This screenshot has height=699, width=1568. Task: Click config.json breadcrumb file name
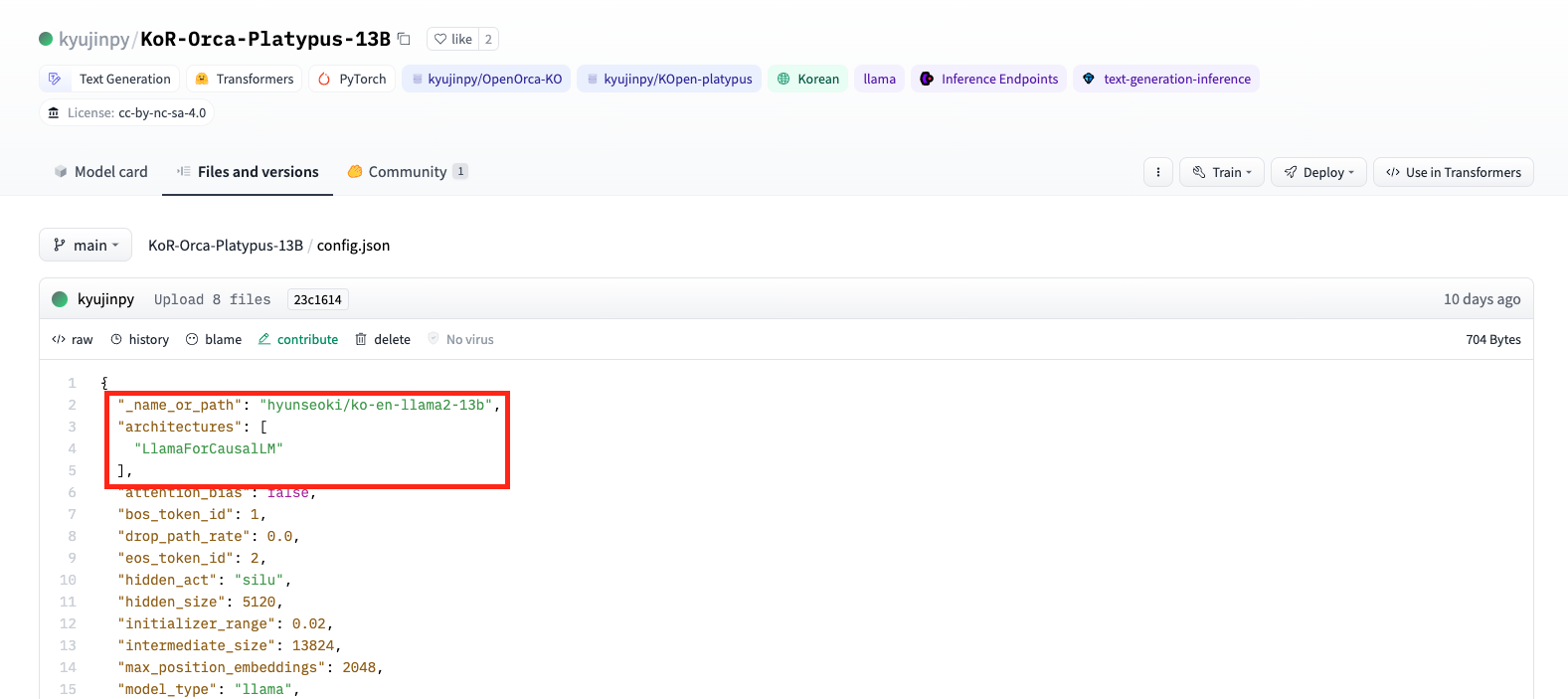353,246
